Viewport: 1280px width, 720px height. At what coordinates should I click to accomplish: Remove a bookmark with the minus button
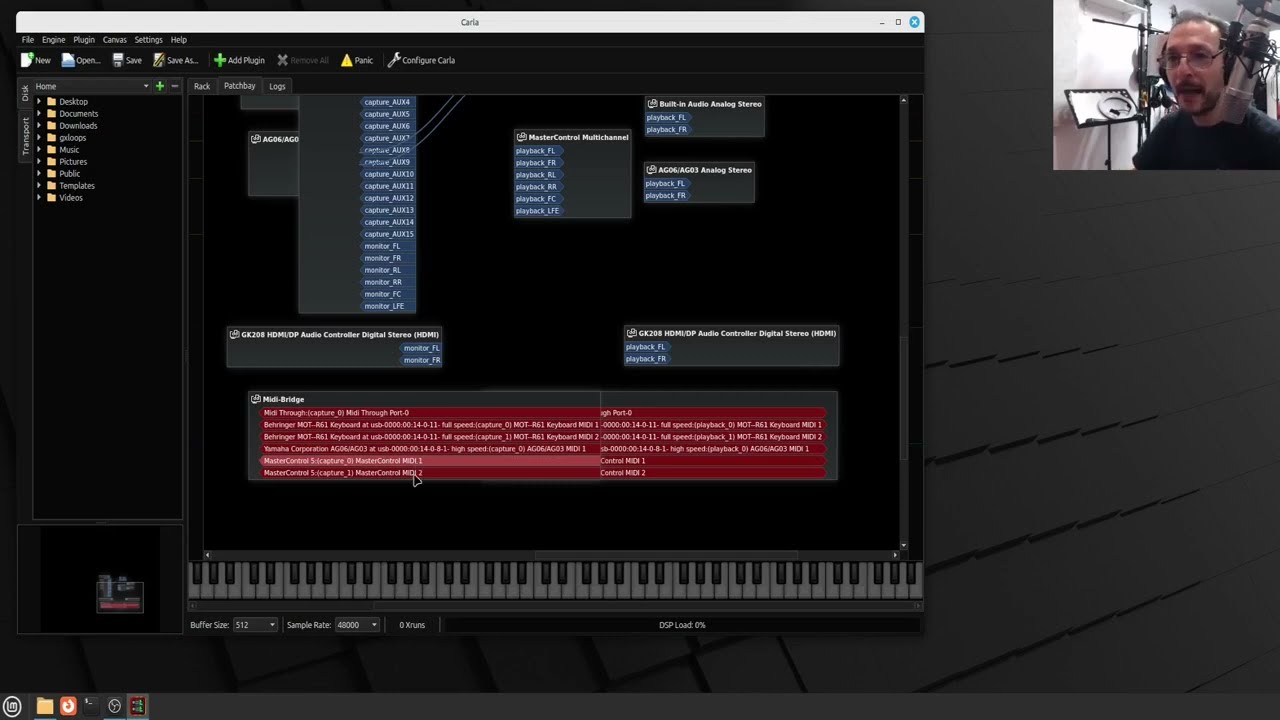click(174, 86)
